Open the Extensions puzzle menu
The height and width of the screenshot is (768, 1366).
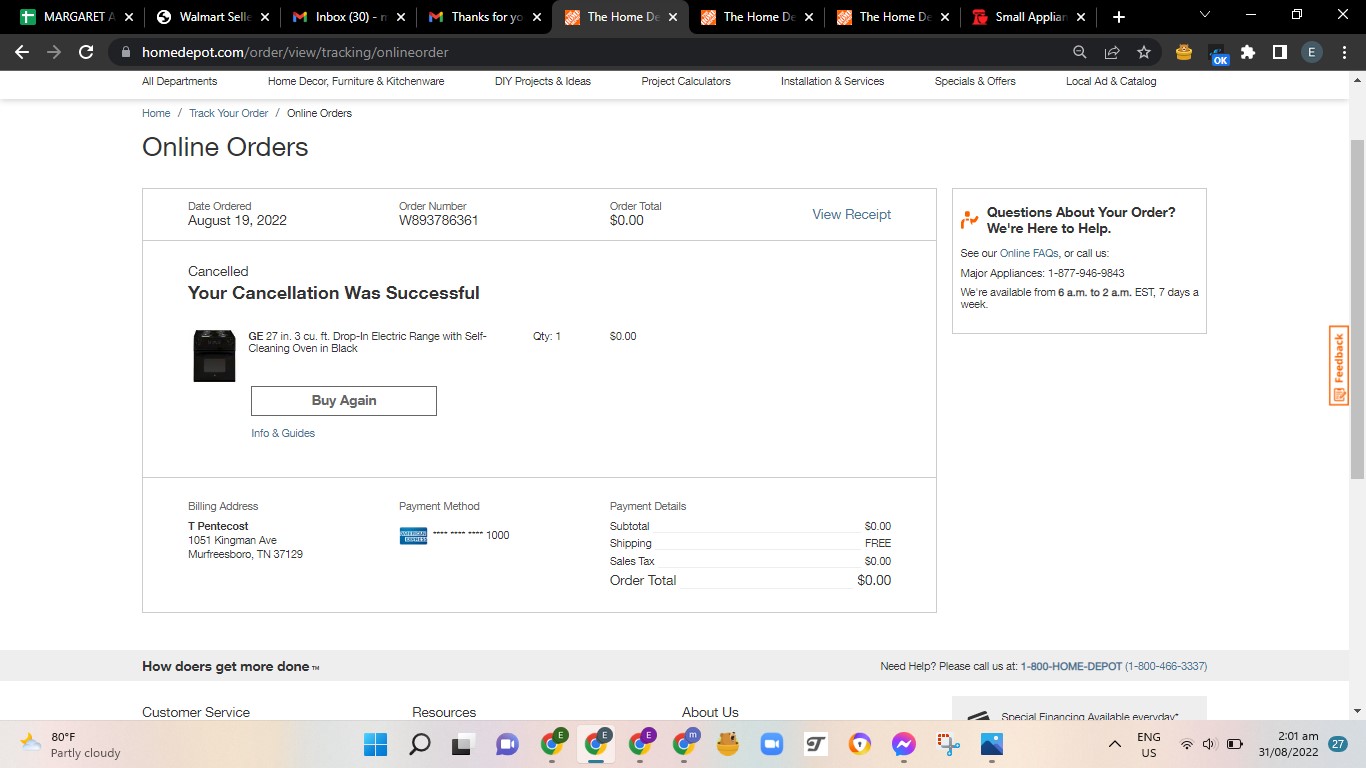(x=1248, y=52)
